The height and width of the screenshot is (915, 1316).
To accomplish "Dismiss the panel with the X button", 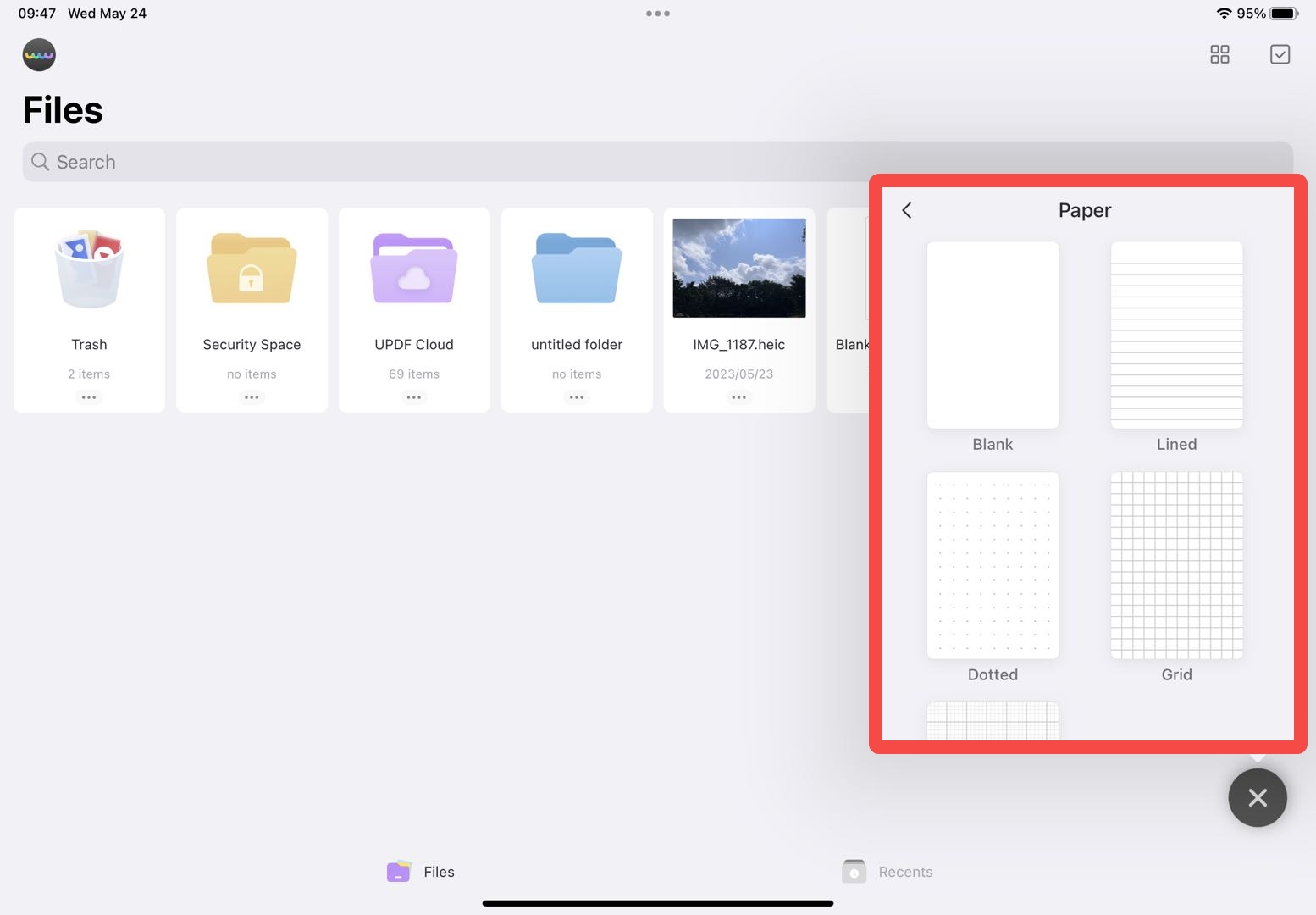I will coord(1258,797).
